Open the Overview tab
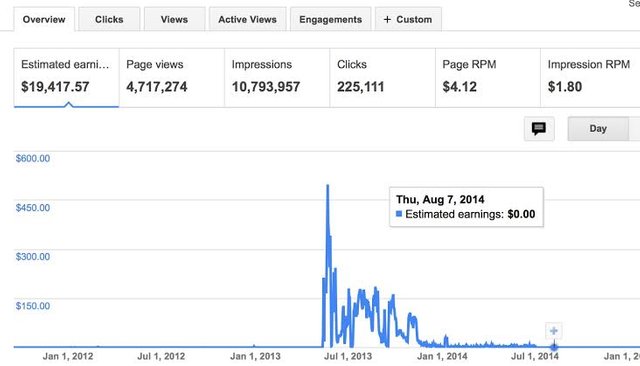Screen dimensions: 640x366 coord(44,19)
